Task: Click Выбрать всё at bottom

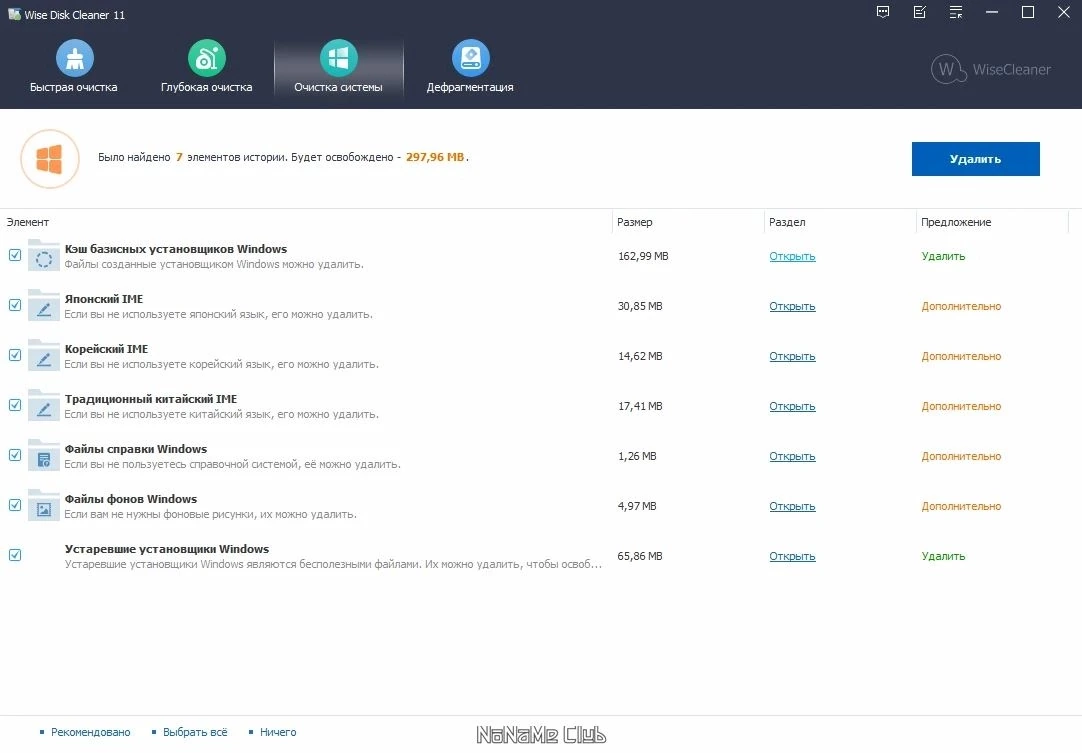Action: pyautogui.click(x=195, y=732)
